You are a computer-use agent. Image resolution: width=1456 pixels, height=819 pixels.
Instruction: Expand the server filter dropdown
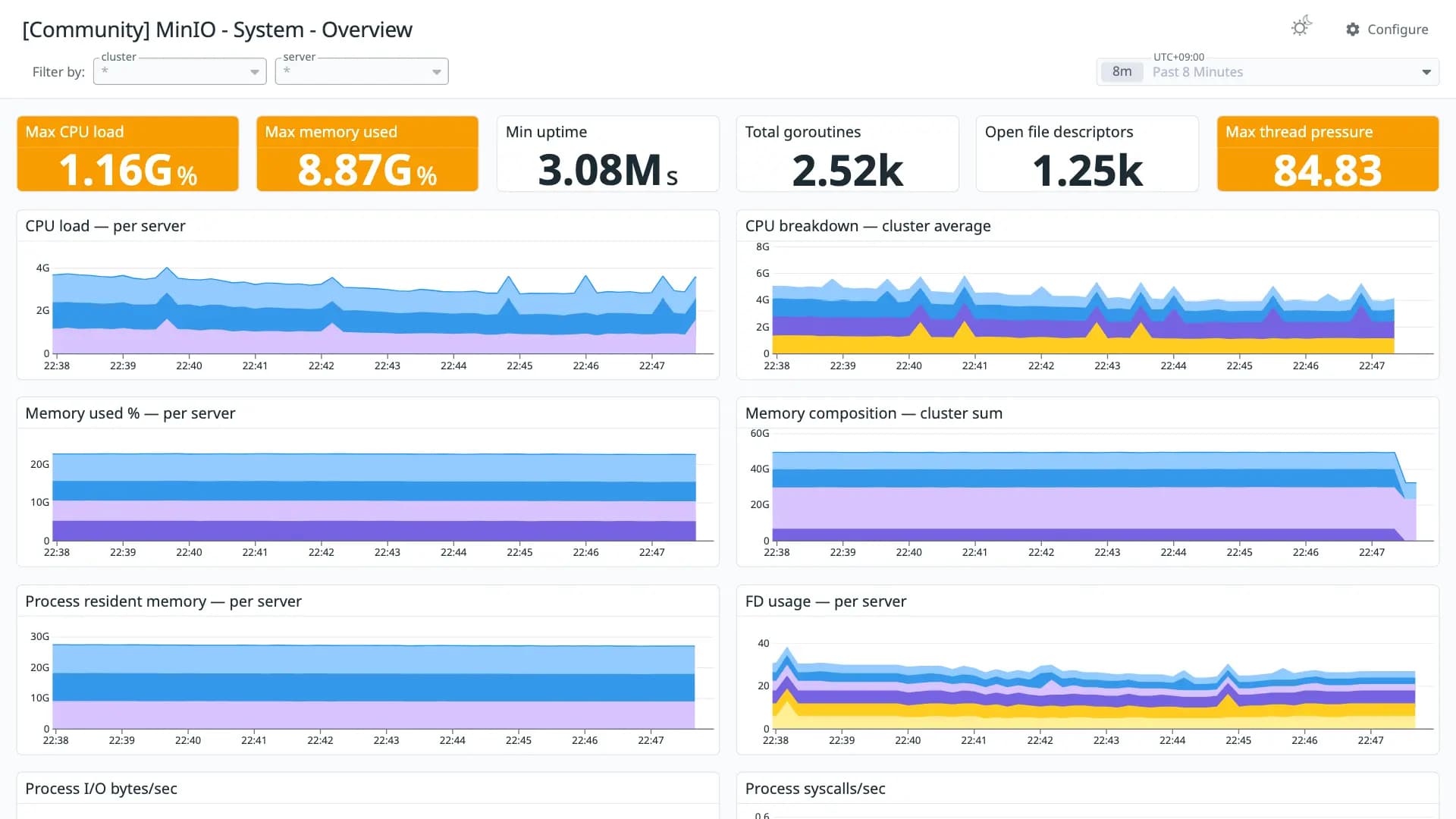pos(362,71)
